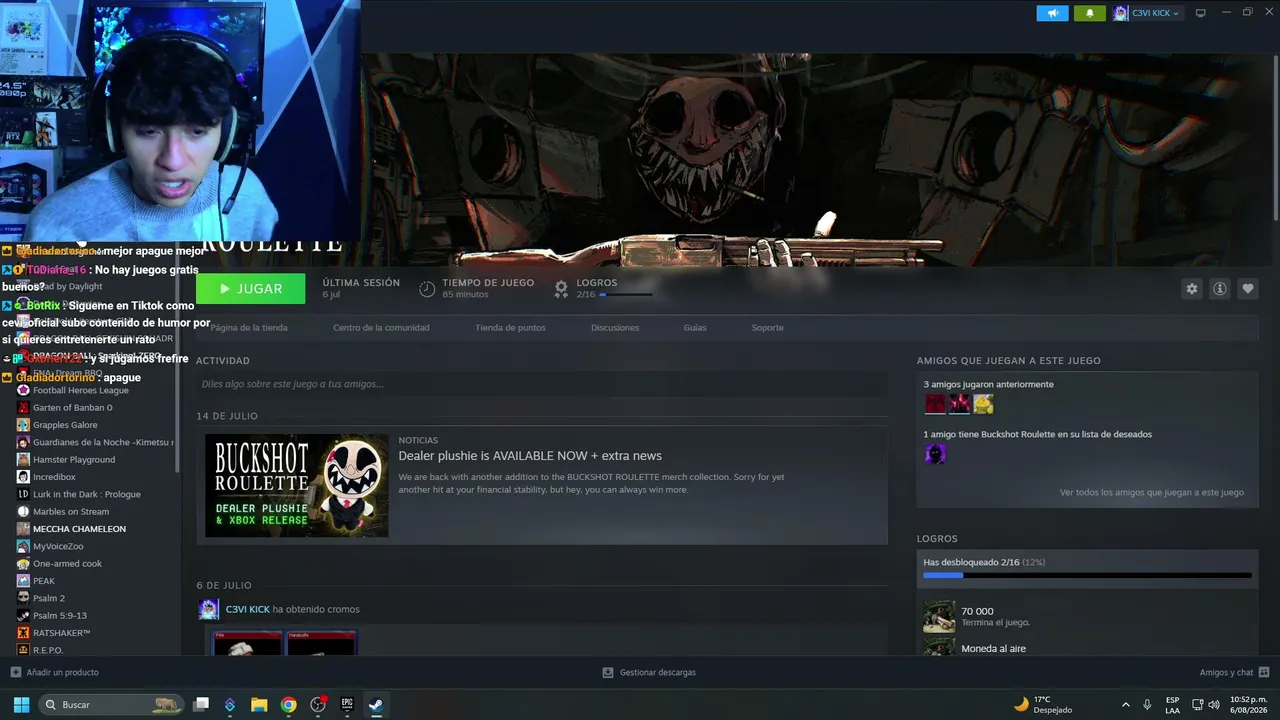1280x720 pixels.
Task: Click second friend avatar who played
Action: click(x=959, y=404)
